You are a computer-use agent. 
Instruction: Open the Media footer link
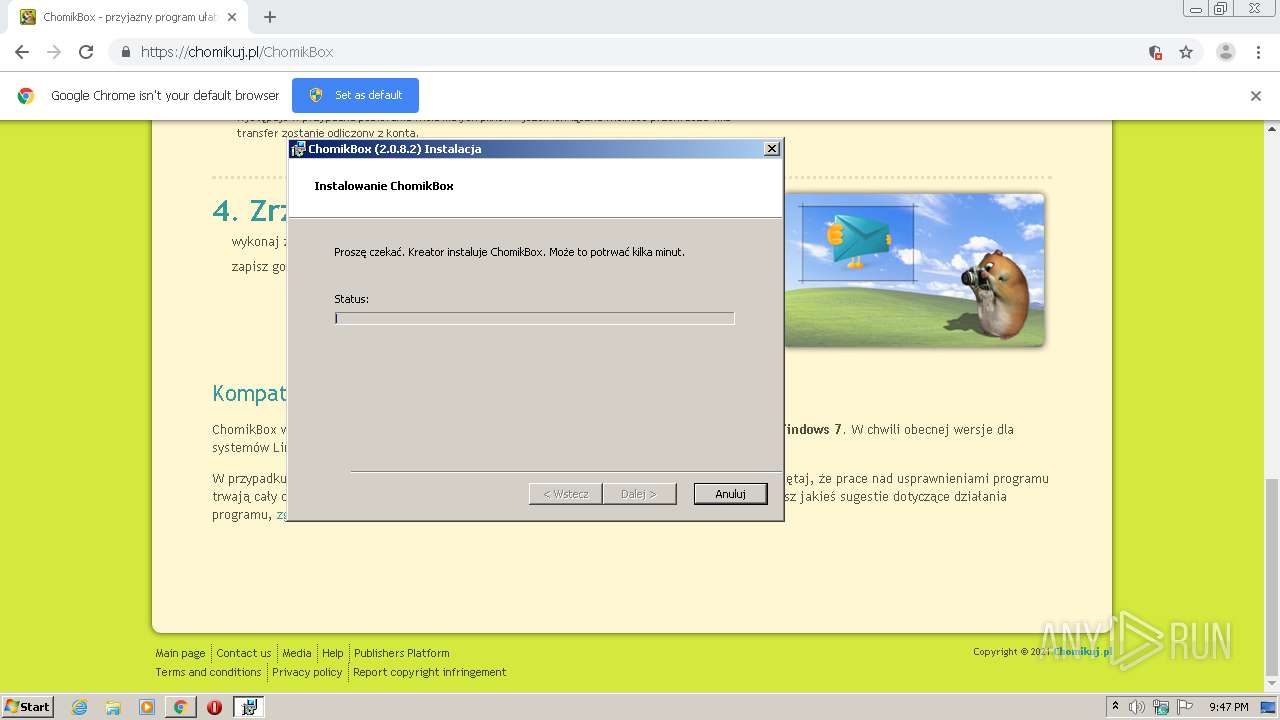(297, 653)
